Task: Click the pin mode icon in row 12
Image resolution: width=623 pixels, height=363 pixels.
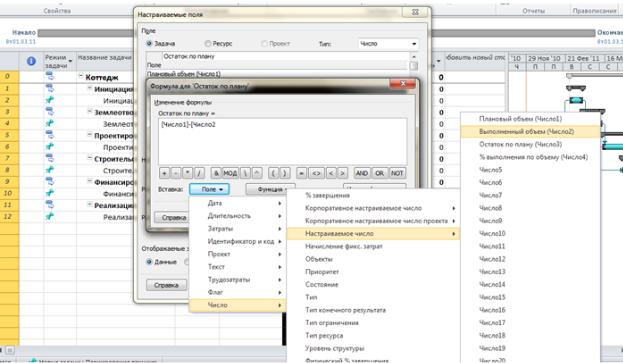Action: click(50, 216)
